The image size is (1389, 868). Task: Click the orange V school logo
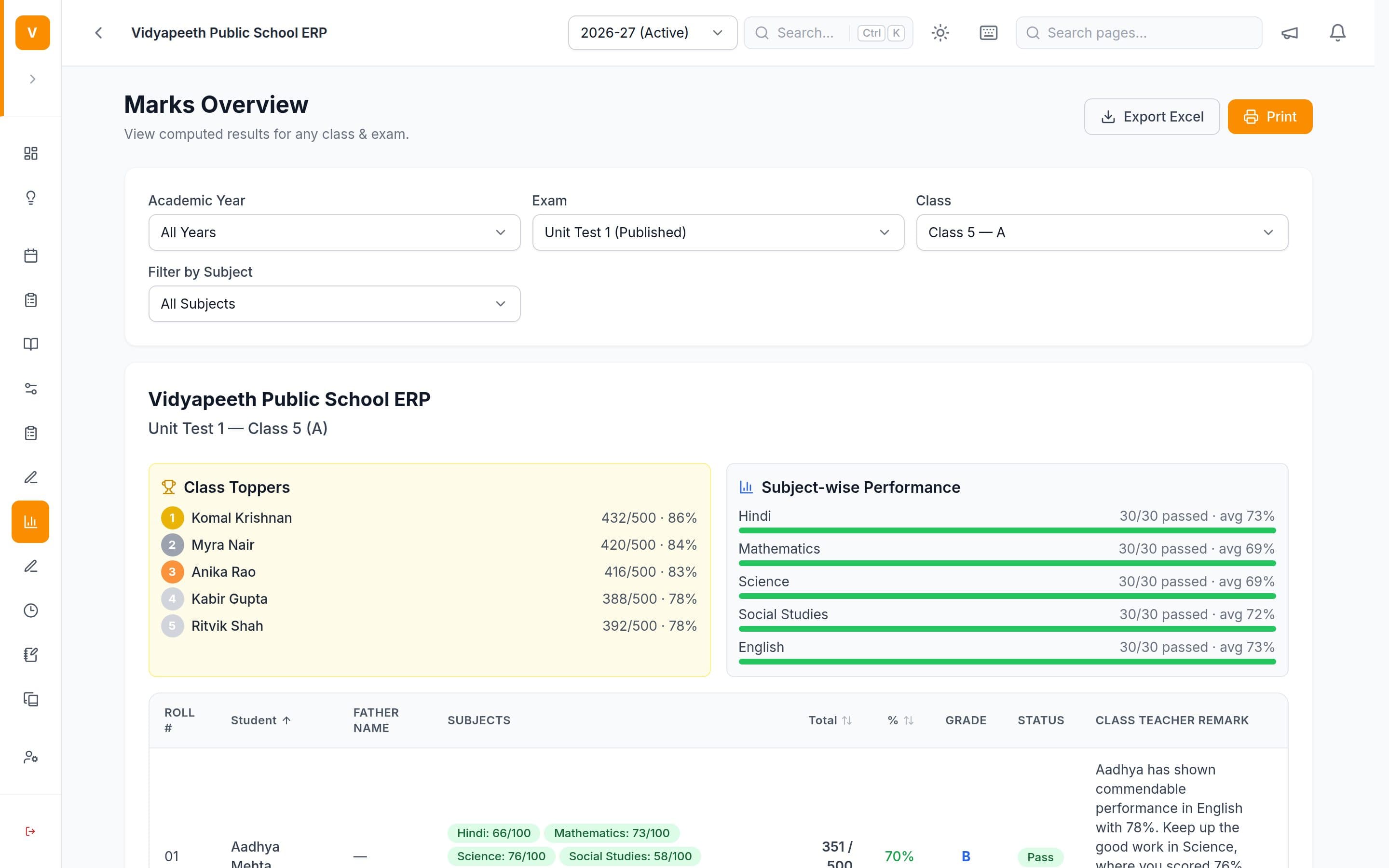[32, 33]
